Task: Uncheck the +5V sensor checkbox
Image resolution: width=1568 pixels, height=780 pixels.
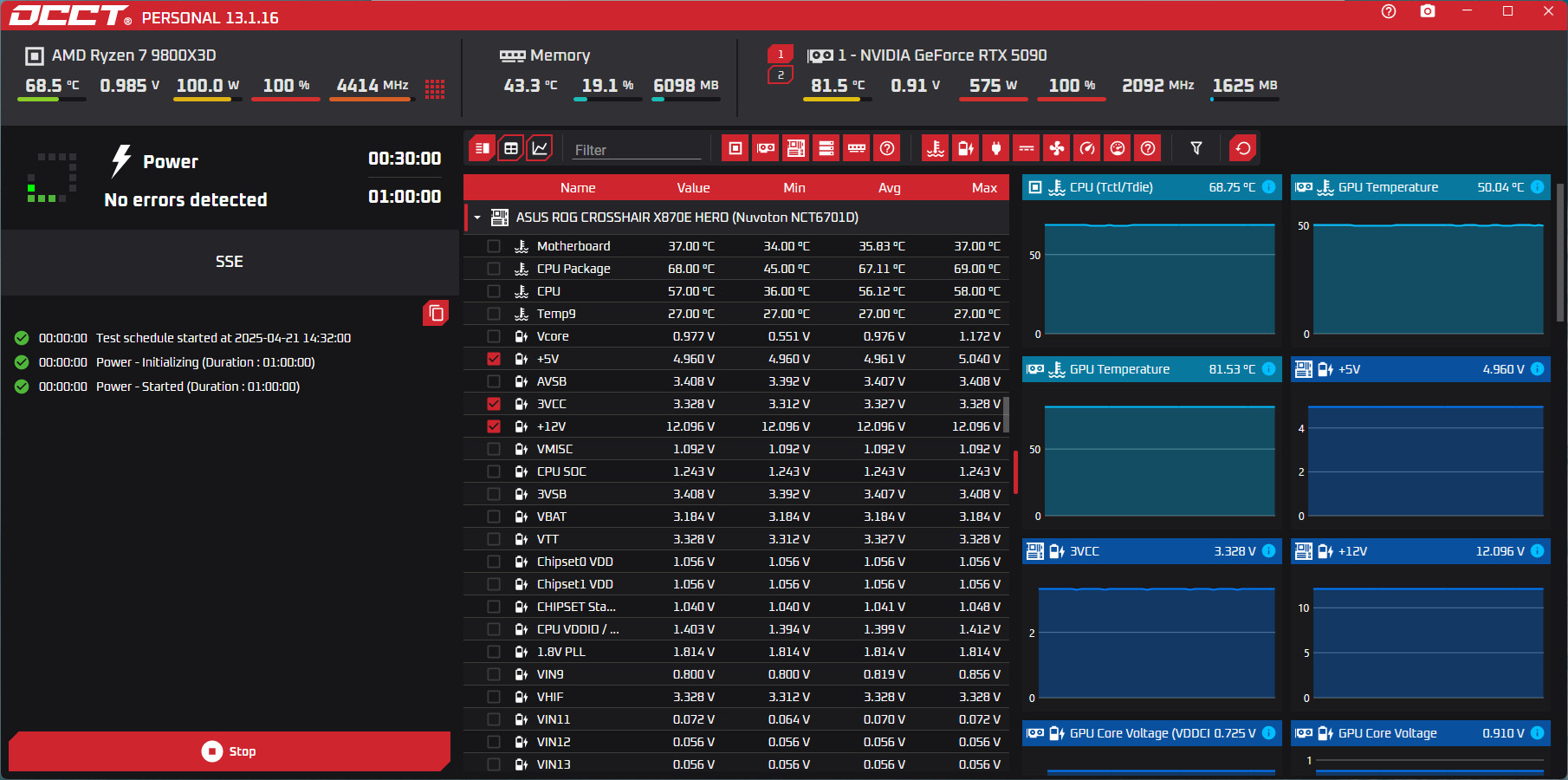Action: 494,359
